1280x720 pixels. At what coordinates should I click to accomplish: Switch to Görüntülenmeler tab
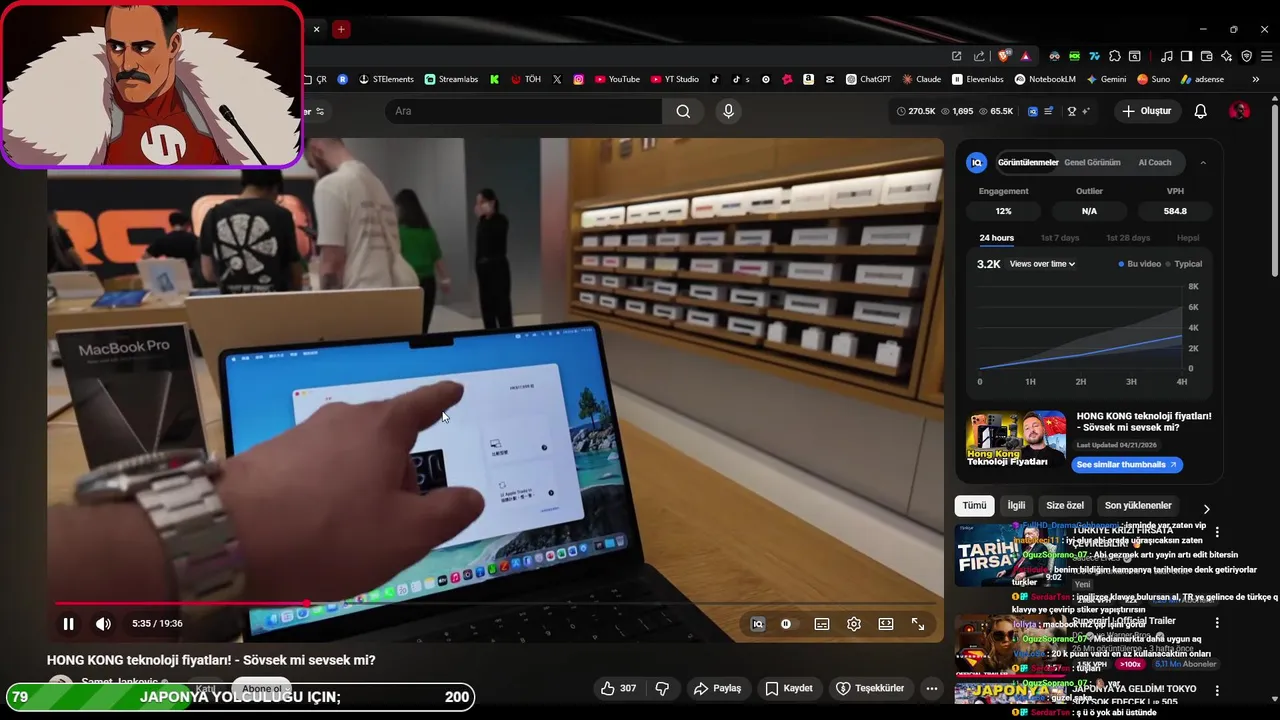(x=1028, y=162)
